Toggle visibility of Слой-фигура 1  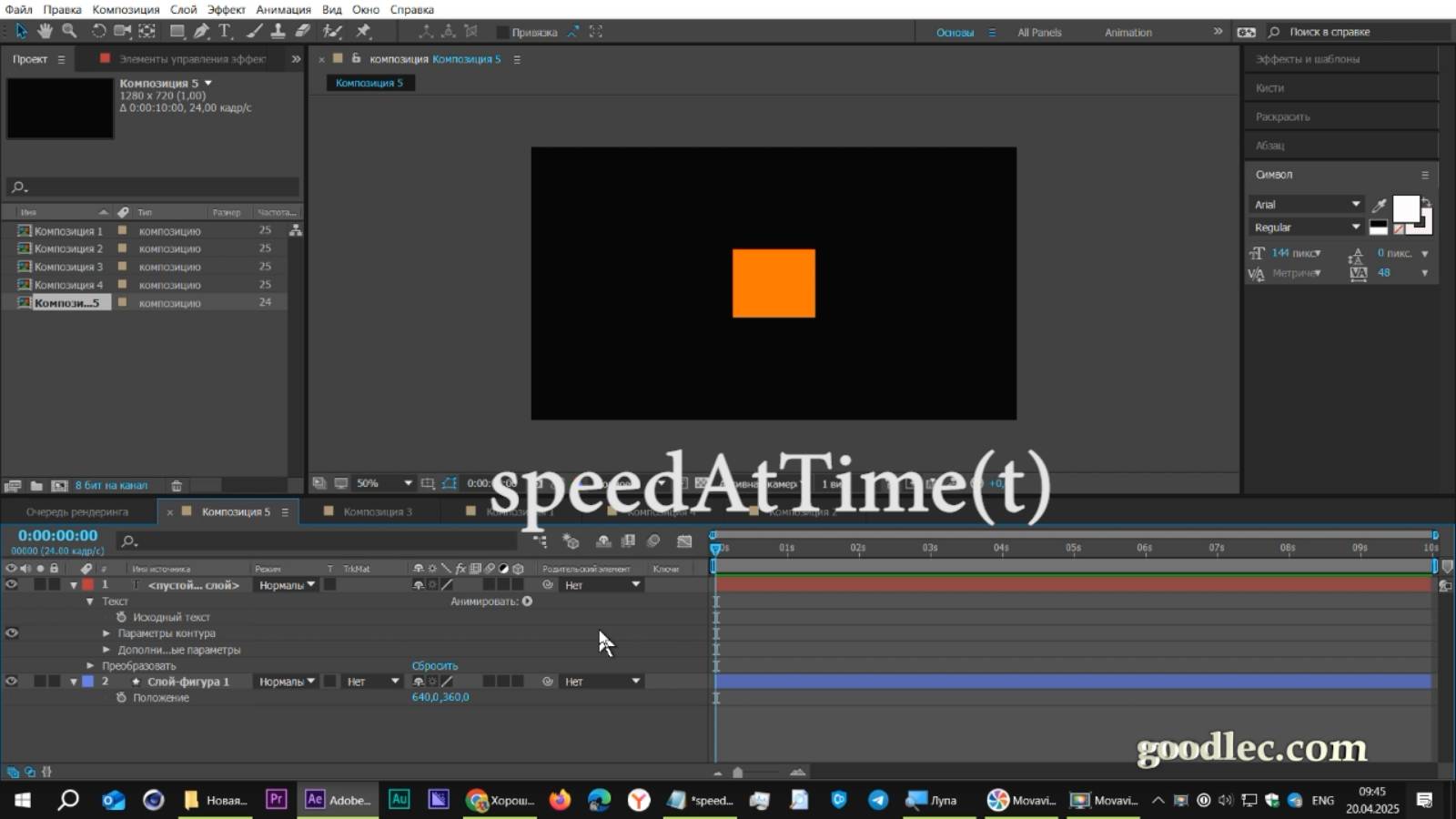pos(11,681)
